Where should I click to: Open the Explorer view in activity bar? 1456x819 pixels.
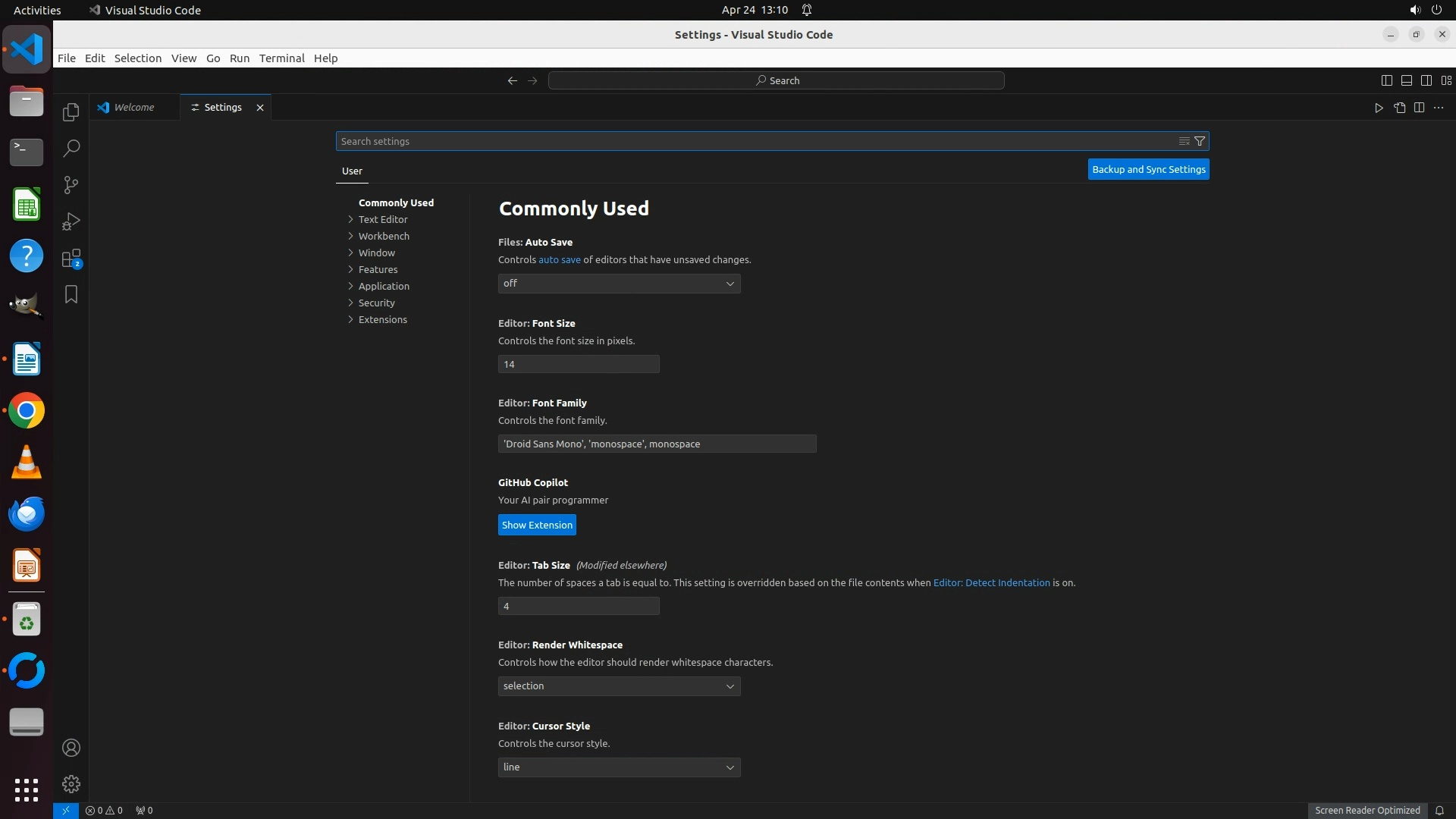[71, 112]
